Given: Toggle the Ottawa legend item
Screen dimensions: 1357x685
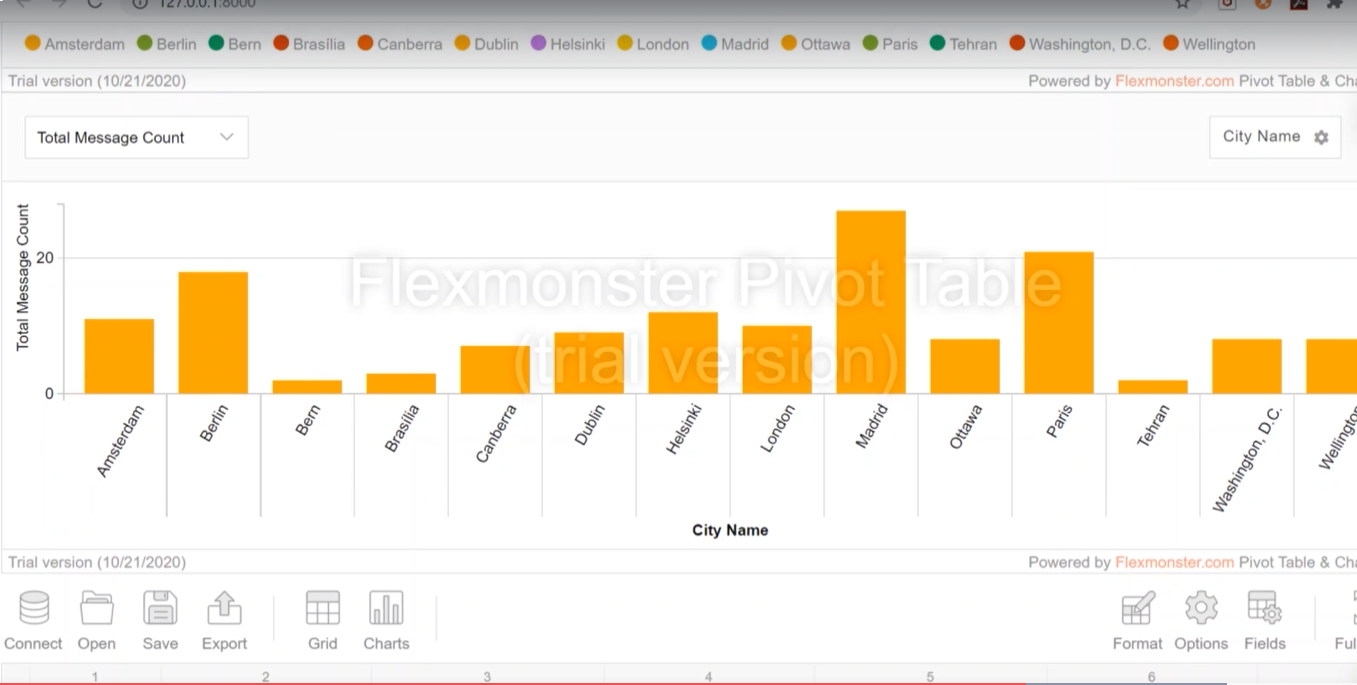Looking at the screenshot, I should [x=816, y=44].
